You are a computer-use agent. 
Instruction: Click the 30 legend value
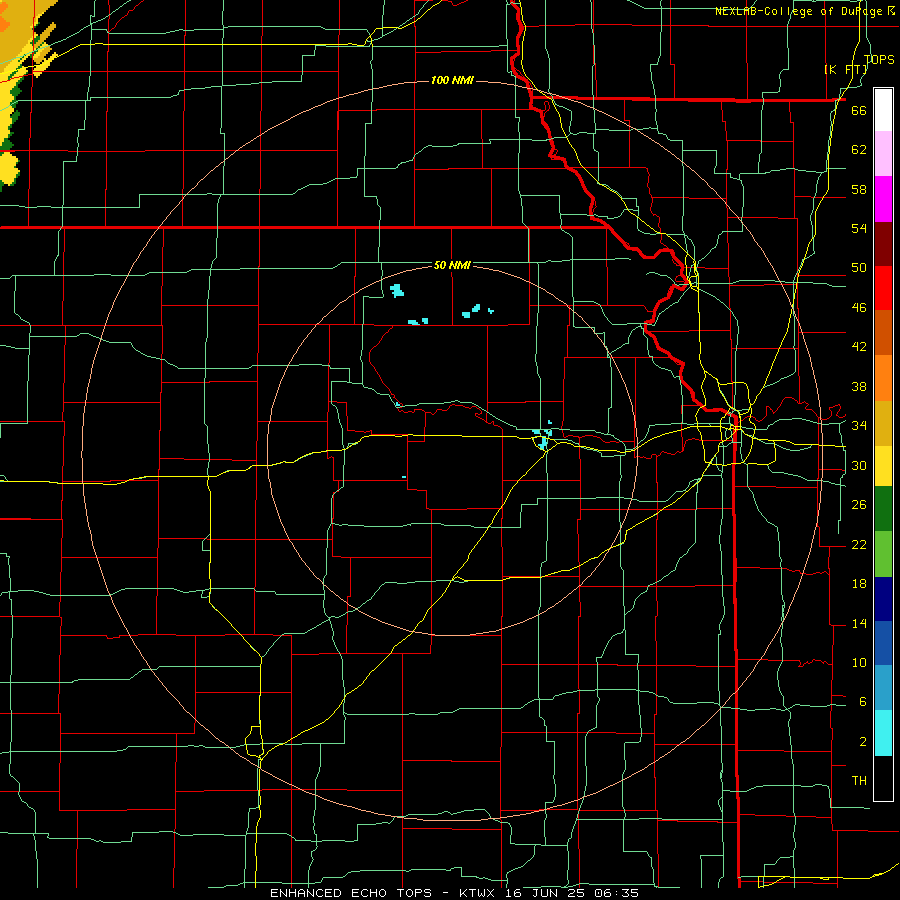859,465
